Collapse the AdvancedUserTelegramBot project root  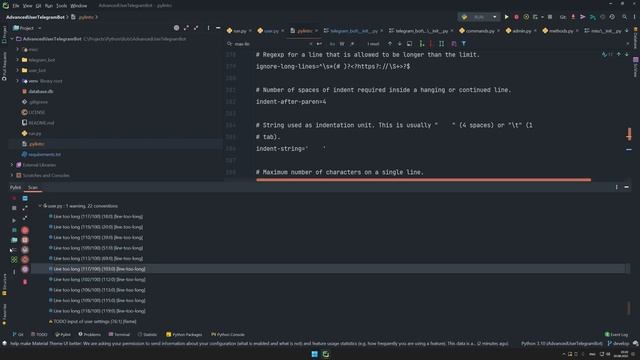coord(12,39)
